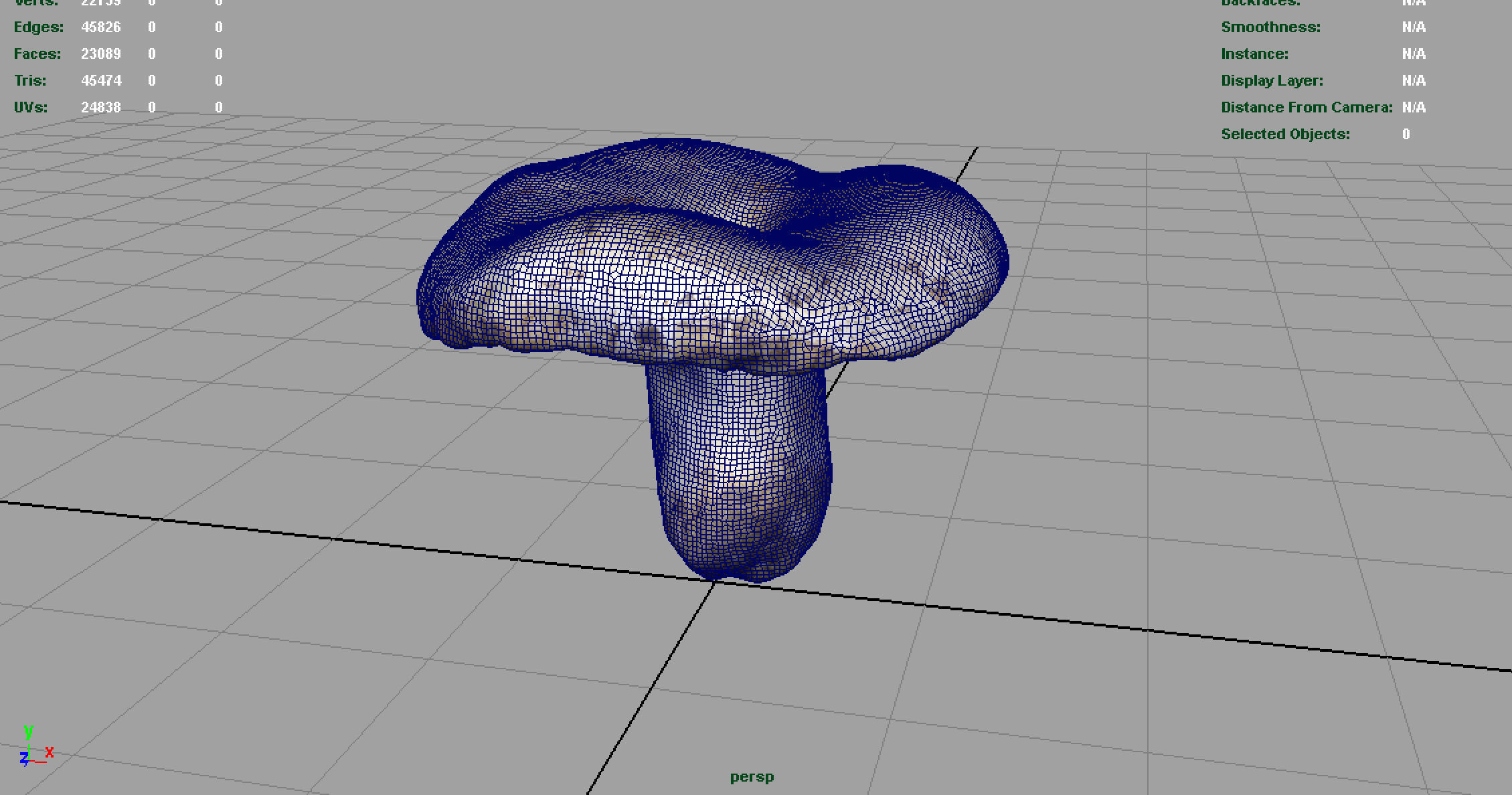Click the Tris count value '45474'
This screenshot has height=795, width=1512.
pyautogui.click(x=101, y=81)
